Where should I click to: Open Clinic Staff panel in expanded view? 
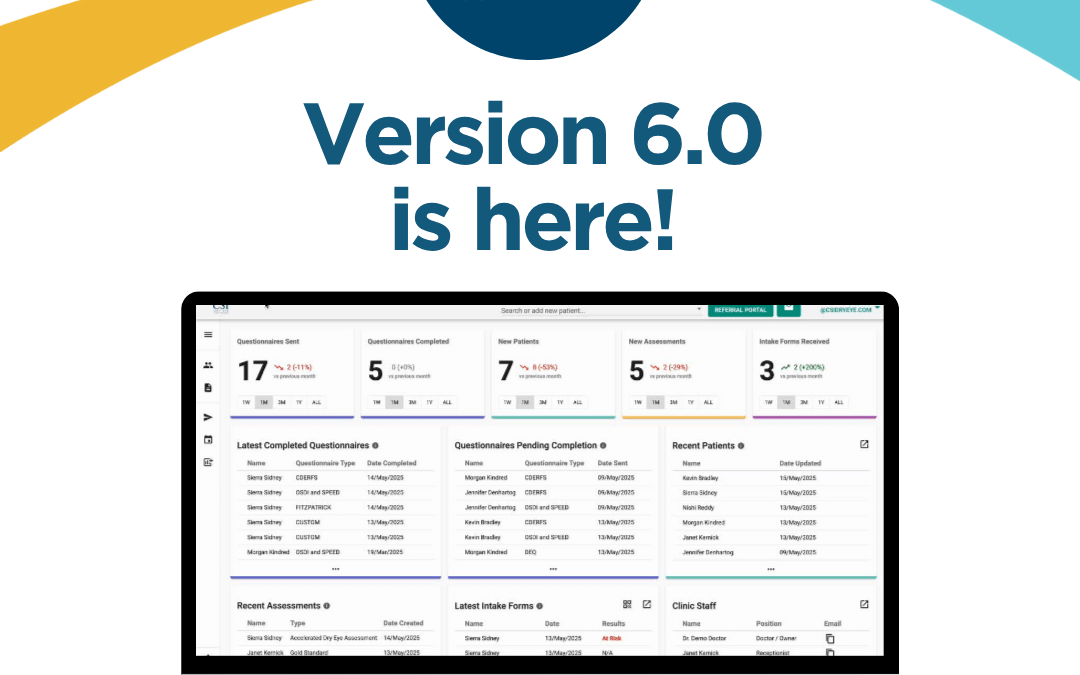864,604
